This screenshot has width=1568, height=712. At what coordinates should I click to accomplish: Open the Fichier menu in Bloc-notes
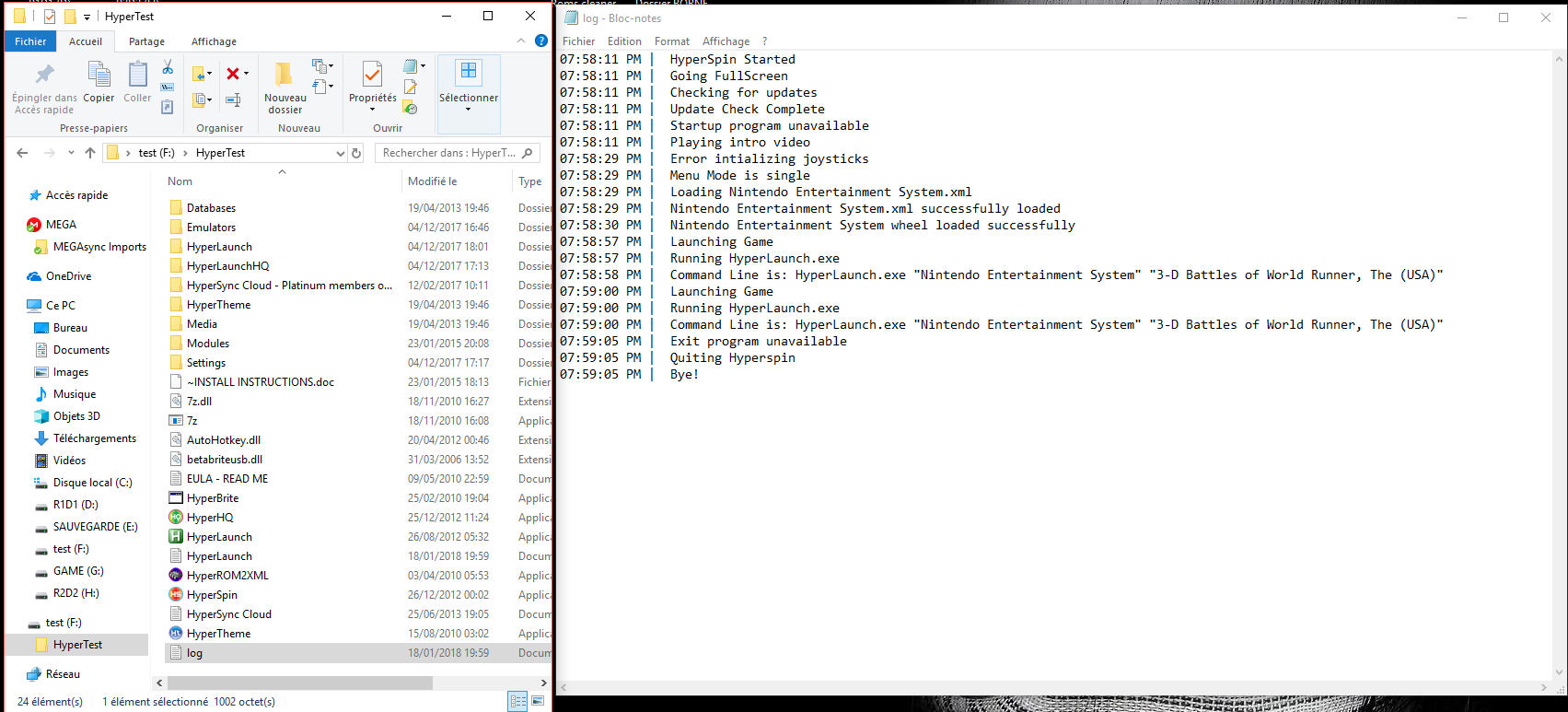tap(579, 41)
